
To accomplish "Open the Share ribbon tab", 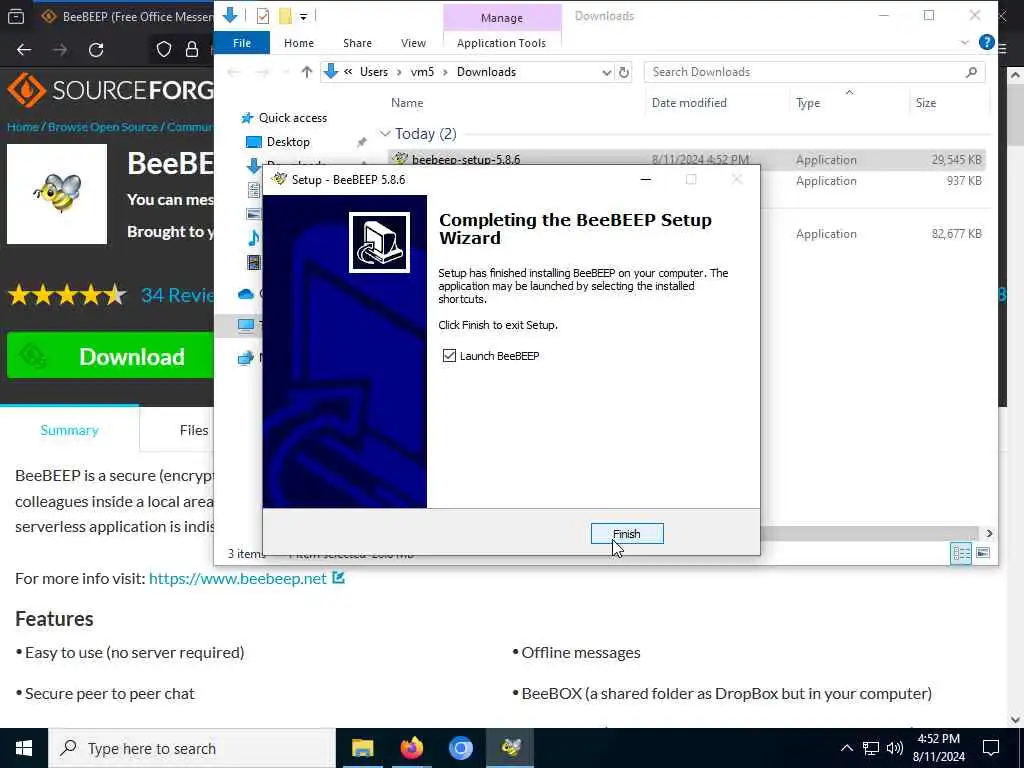I will pos(357,43).
